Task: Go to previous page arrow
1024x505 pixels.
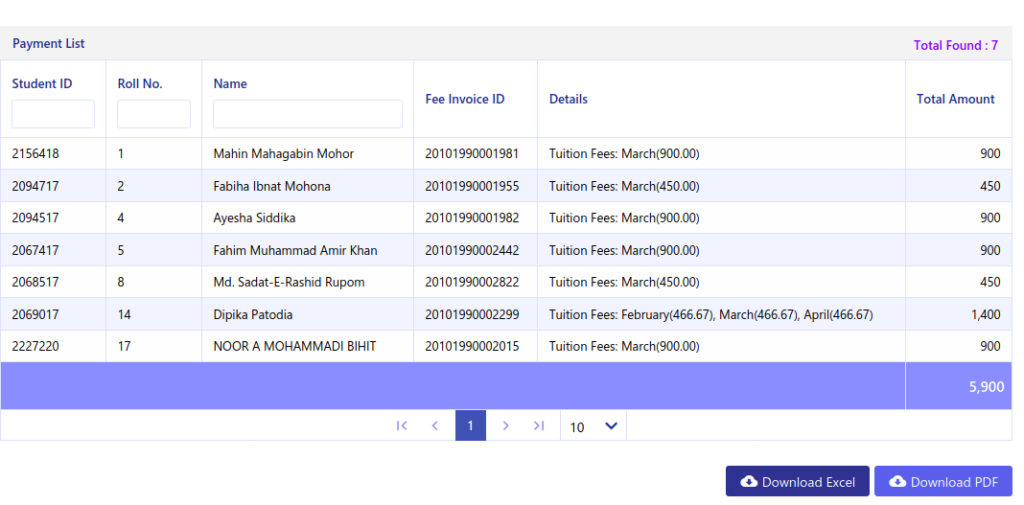Action: (435, 426)
